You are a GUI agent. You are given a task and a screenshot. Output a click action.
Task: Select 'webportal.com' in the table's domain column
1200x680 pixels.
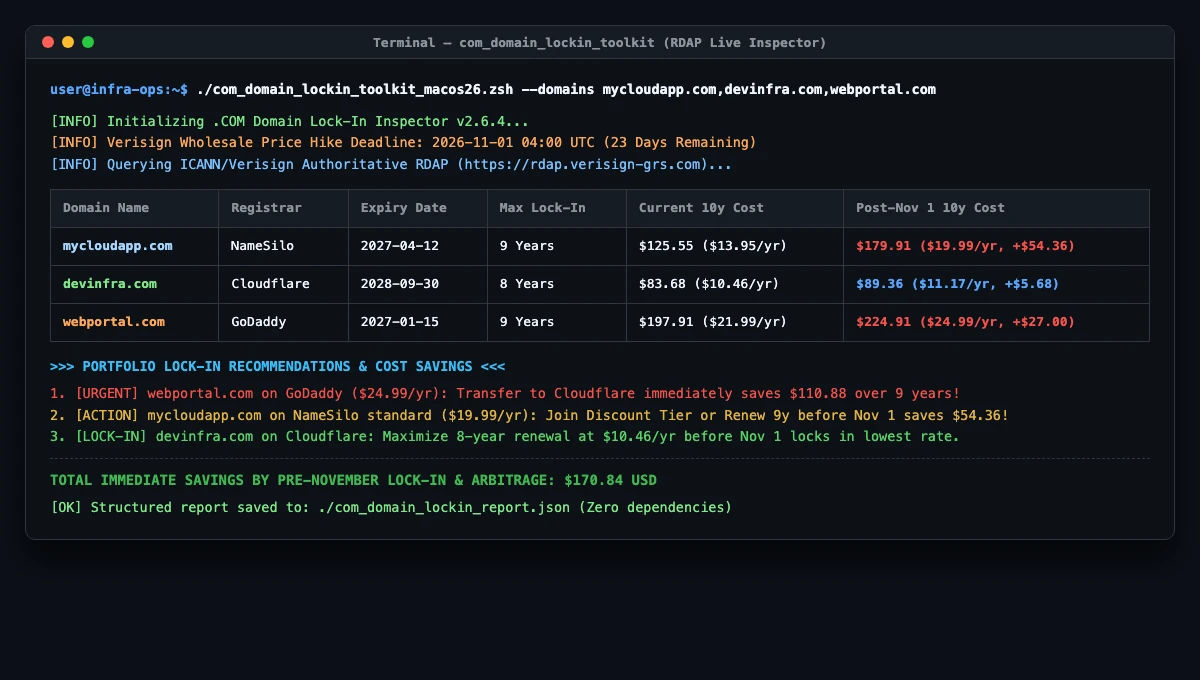click(114, 322)
